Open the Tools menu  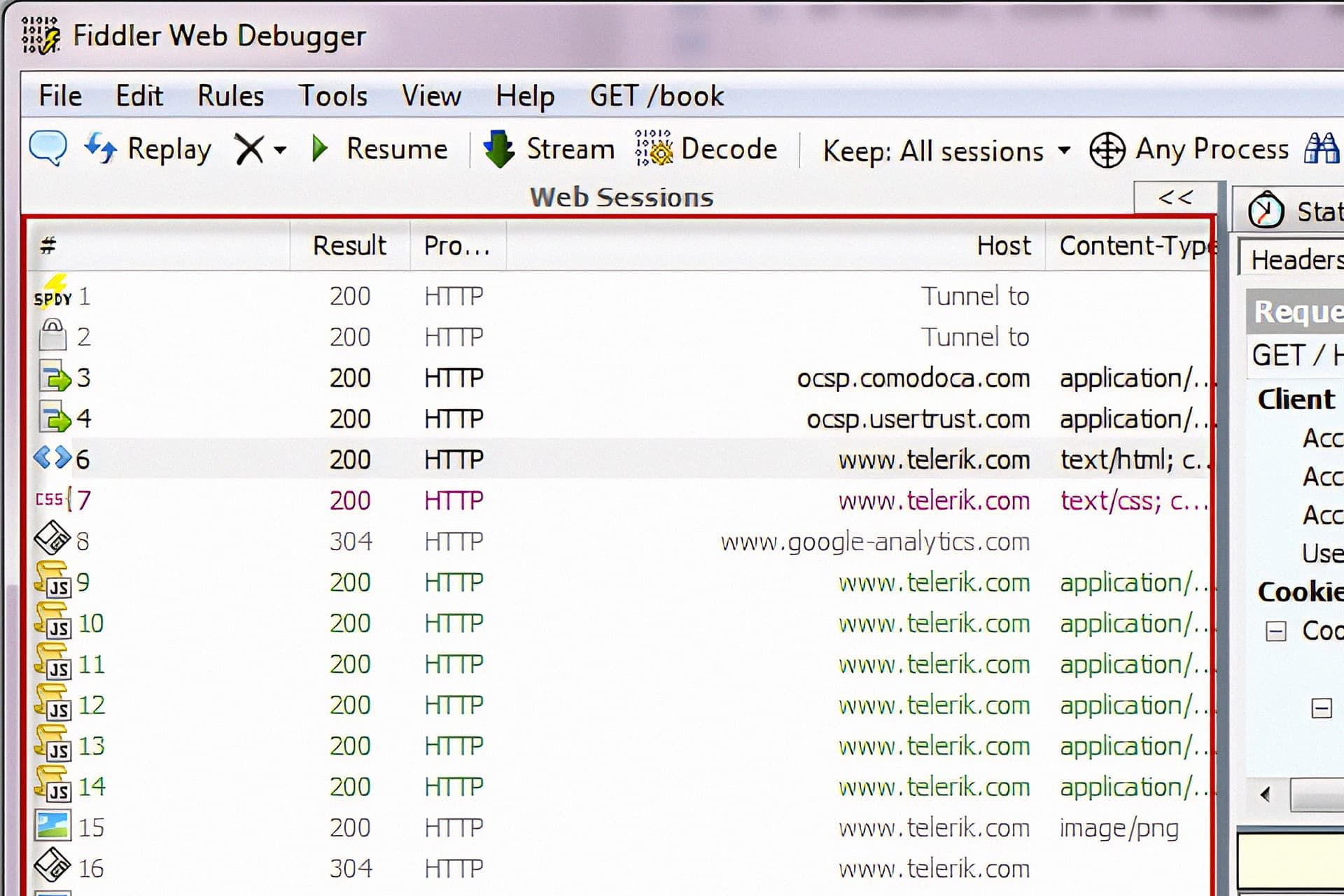[x=333, y=96]
